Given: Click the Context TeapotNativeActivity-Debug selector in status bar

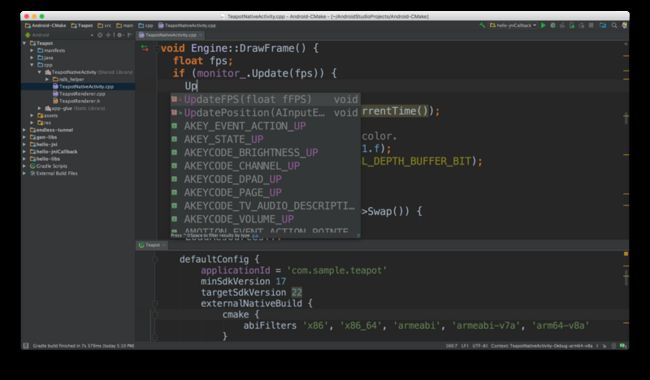Looking at the screenshot, I should 541,346.
